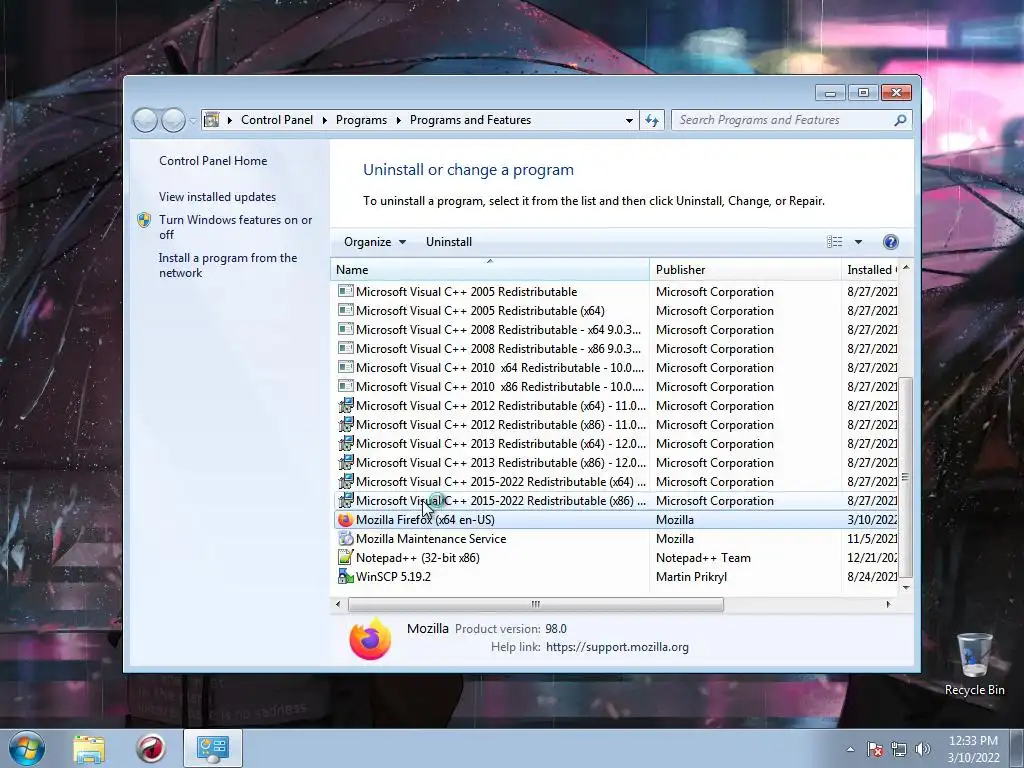1024x768 pixels.
Task: Click the https://support.mozilla.org help link
Action: pyautogui.click(x=617, y=647)
